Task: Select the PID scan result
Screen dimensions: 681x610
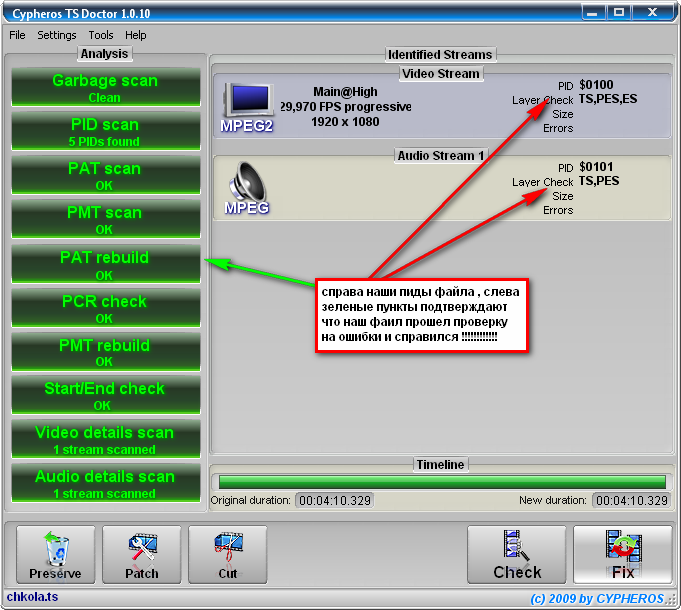Action: pos(106,131)
